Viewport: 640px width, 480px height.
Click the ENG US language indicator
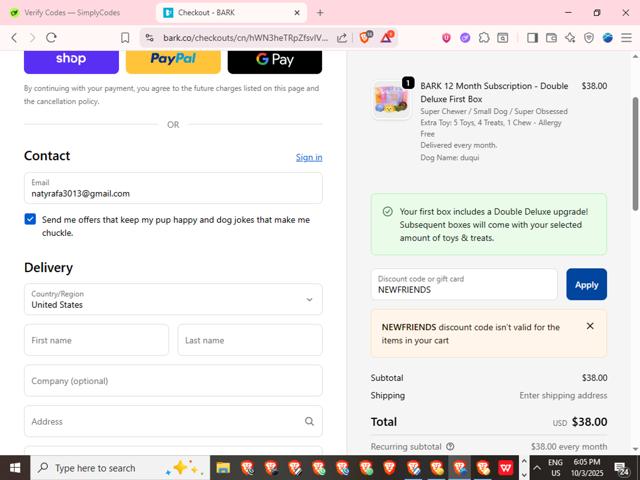click(x=555, y=468)
